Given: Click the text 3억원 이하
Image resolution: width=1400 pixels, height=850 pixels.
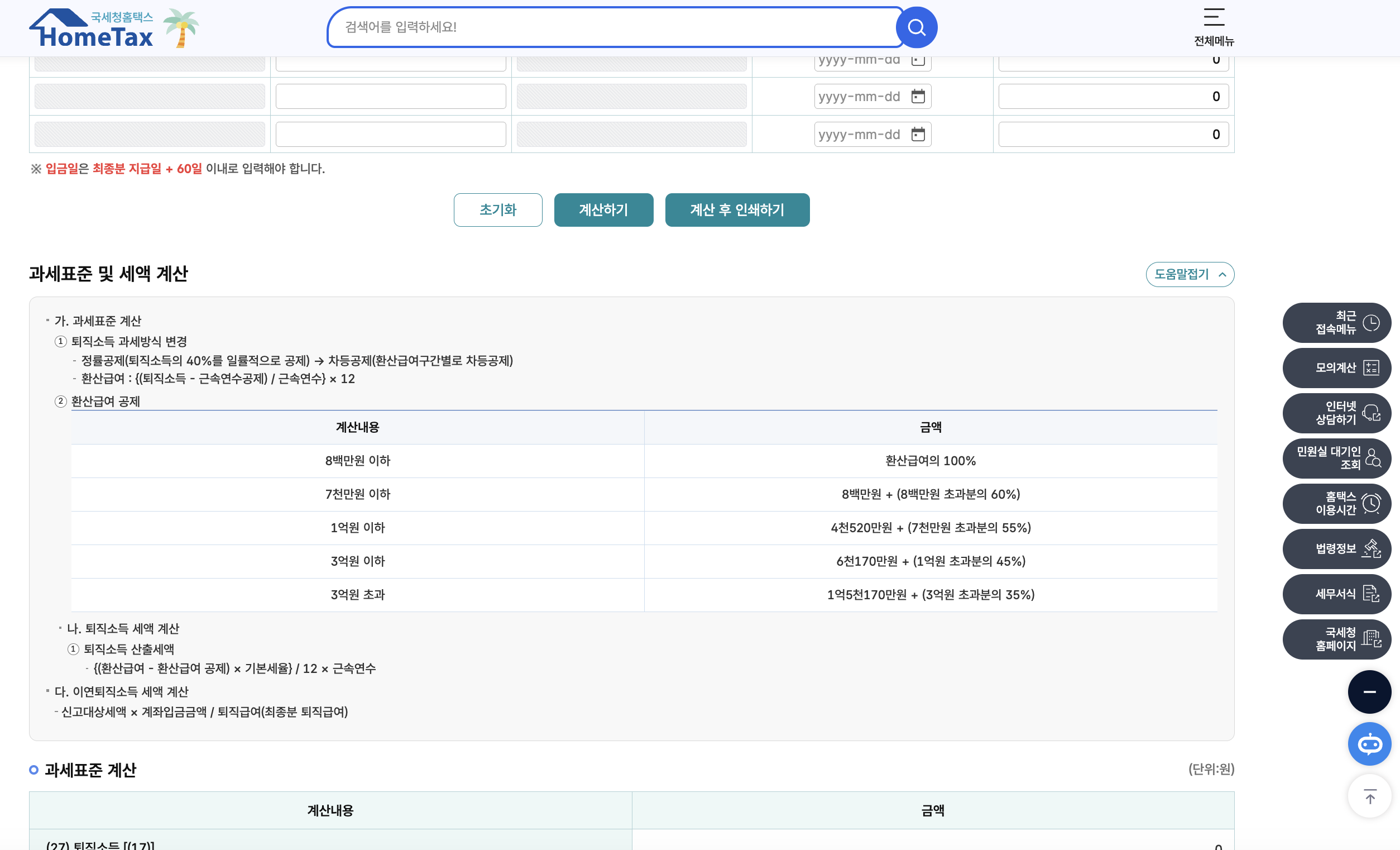Looking at the screenshot, I should pos(357,561).
